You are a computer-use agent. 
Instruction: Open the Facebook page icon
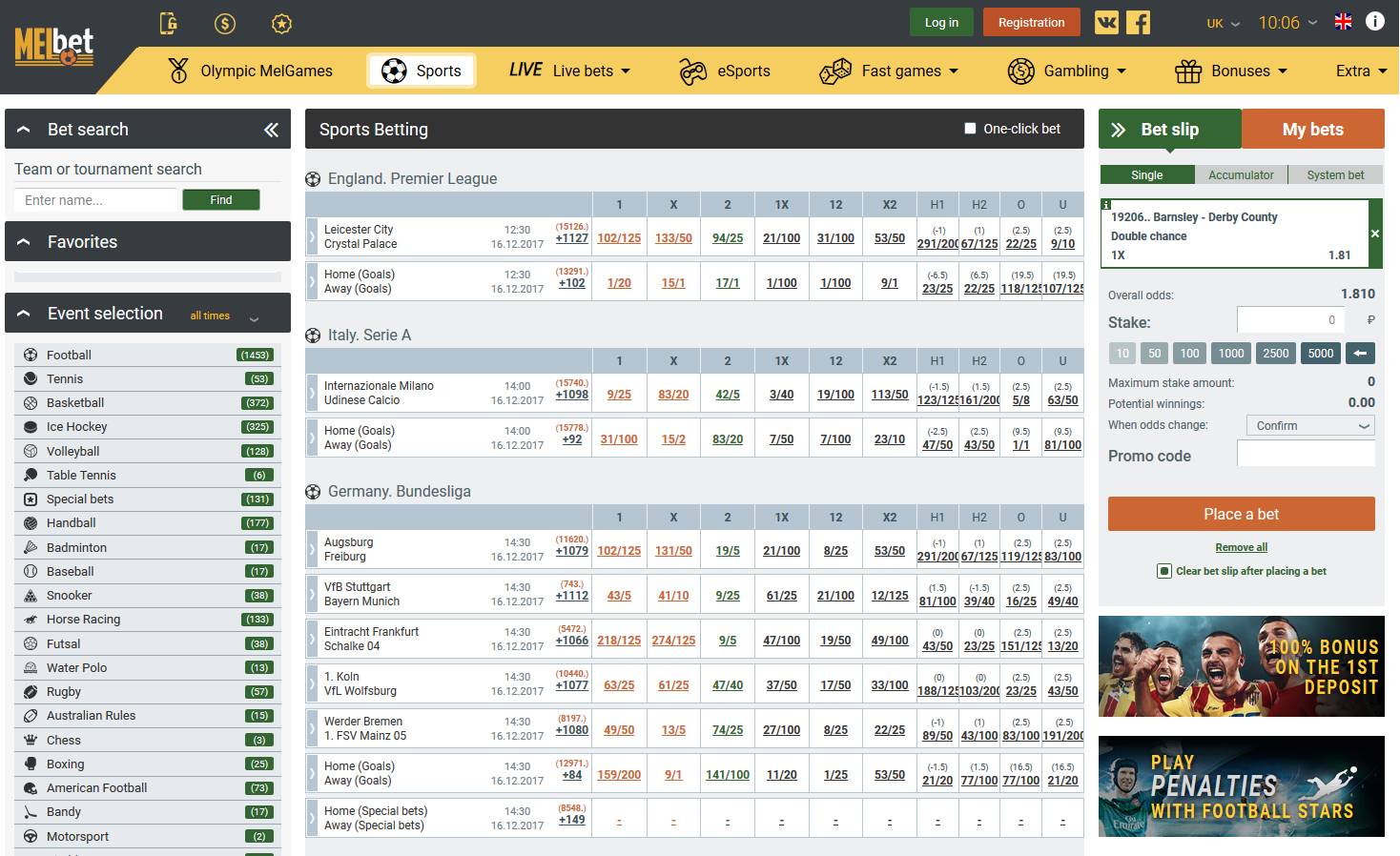(x=1139, y=23)
